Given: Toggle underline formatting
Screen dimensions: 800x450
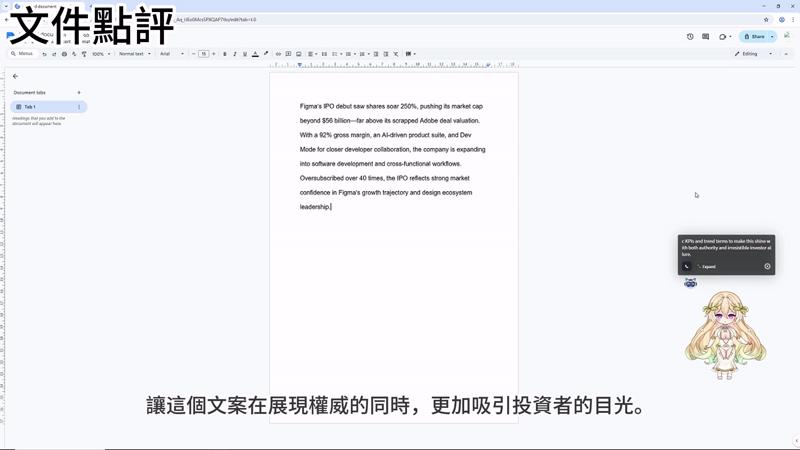Looking at the screenshot, I should tap(245, 54).
